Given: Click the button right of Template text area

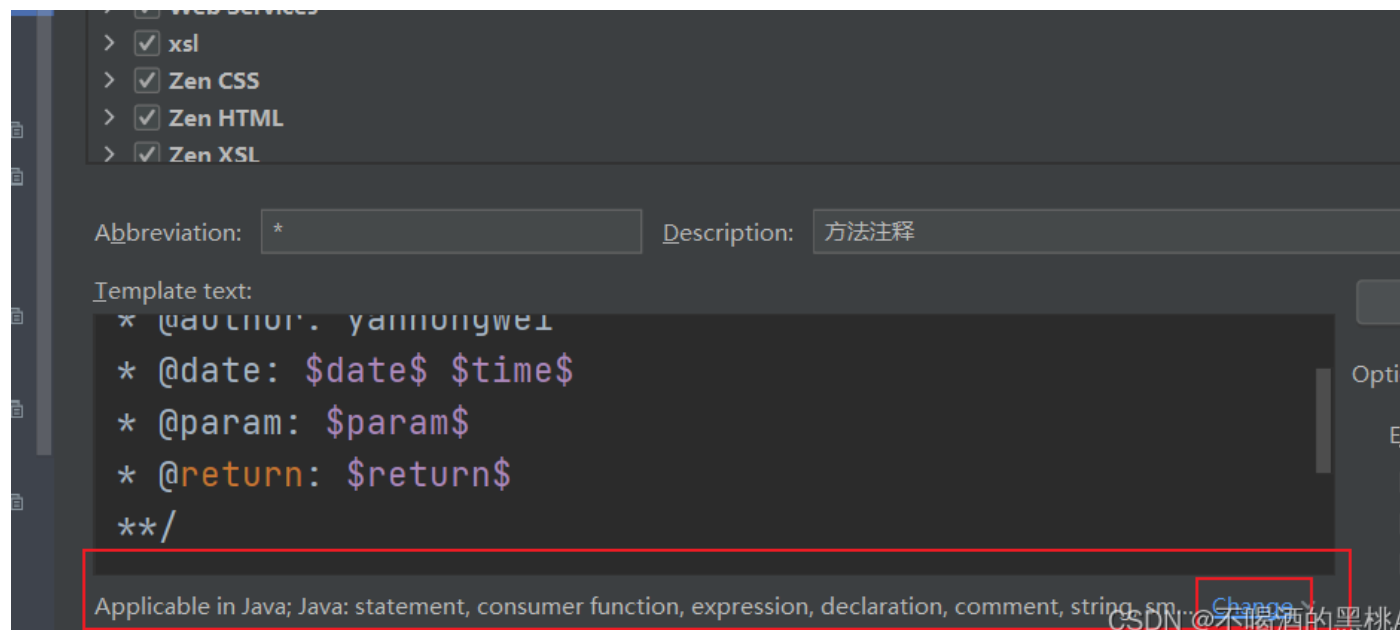Looking at the screenshot, I should [1378, 302].
